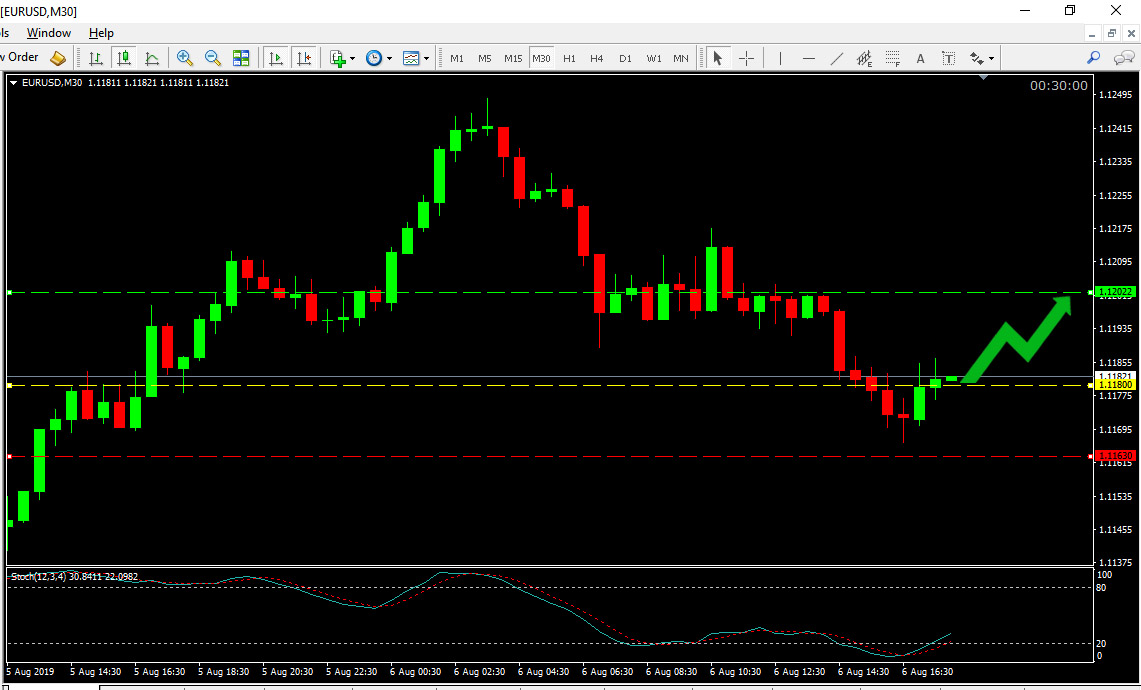
Task: Toggle Auto Scroll chart button
Action: [276, 58]
